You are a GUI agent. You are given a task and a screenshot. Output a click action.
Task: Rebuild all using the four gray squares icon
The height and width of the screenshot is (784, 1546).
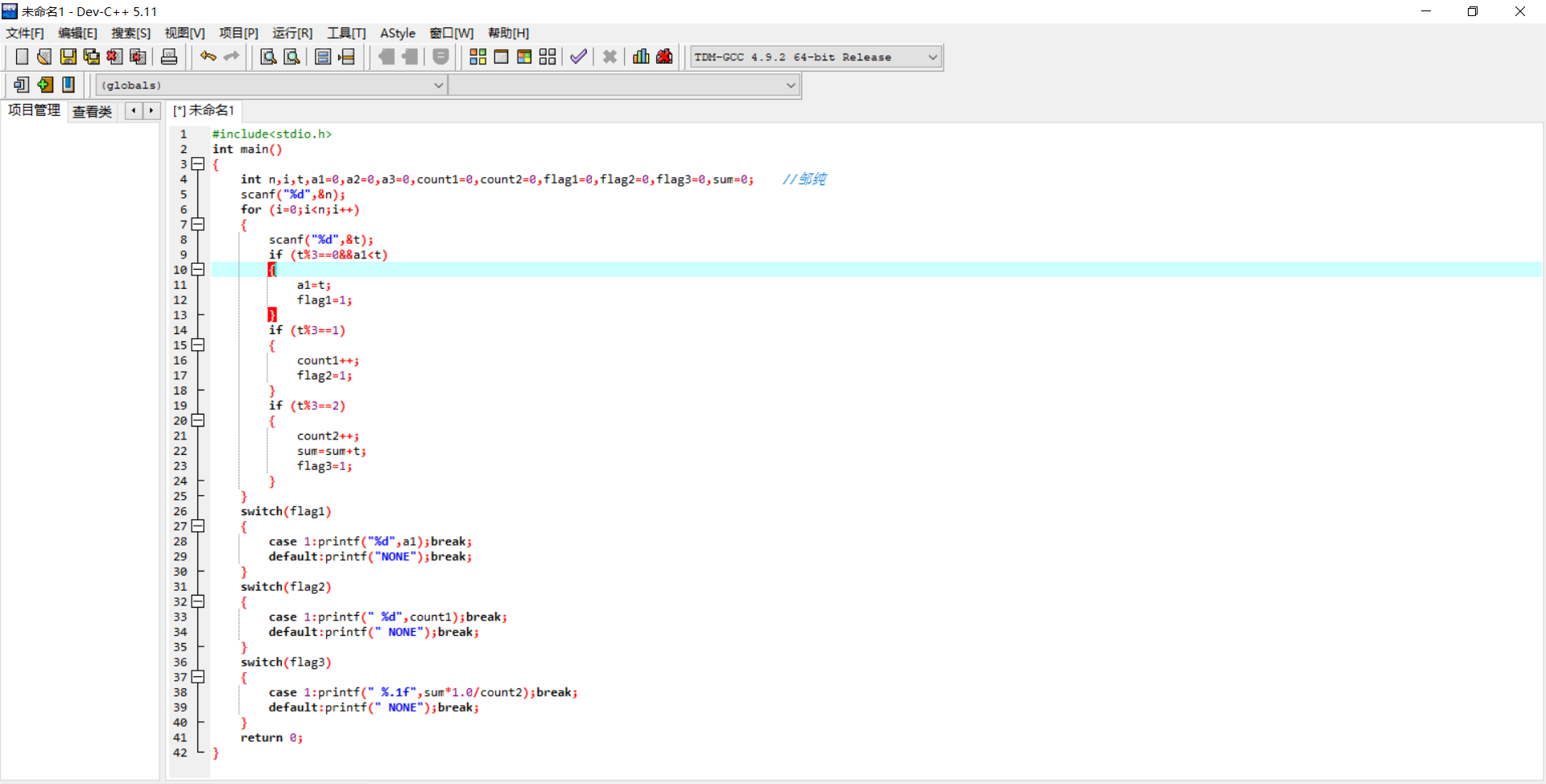click(548, 56)
